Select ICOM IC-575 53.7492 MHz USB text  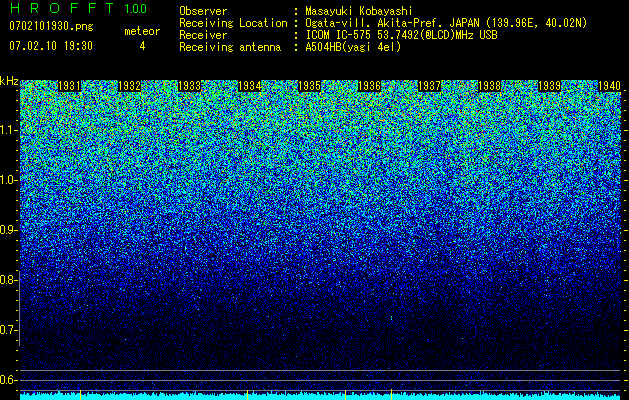[x=401, y=35]
